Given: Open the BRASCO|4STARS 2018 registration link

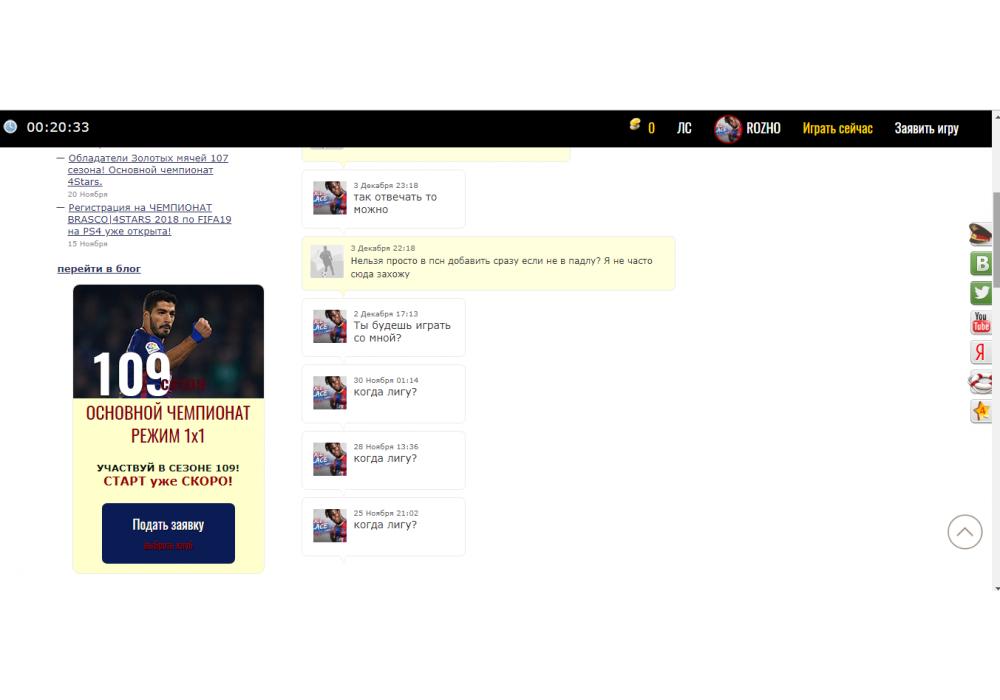Looking at the screenshot, I should [149, 219].
